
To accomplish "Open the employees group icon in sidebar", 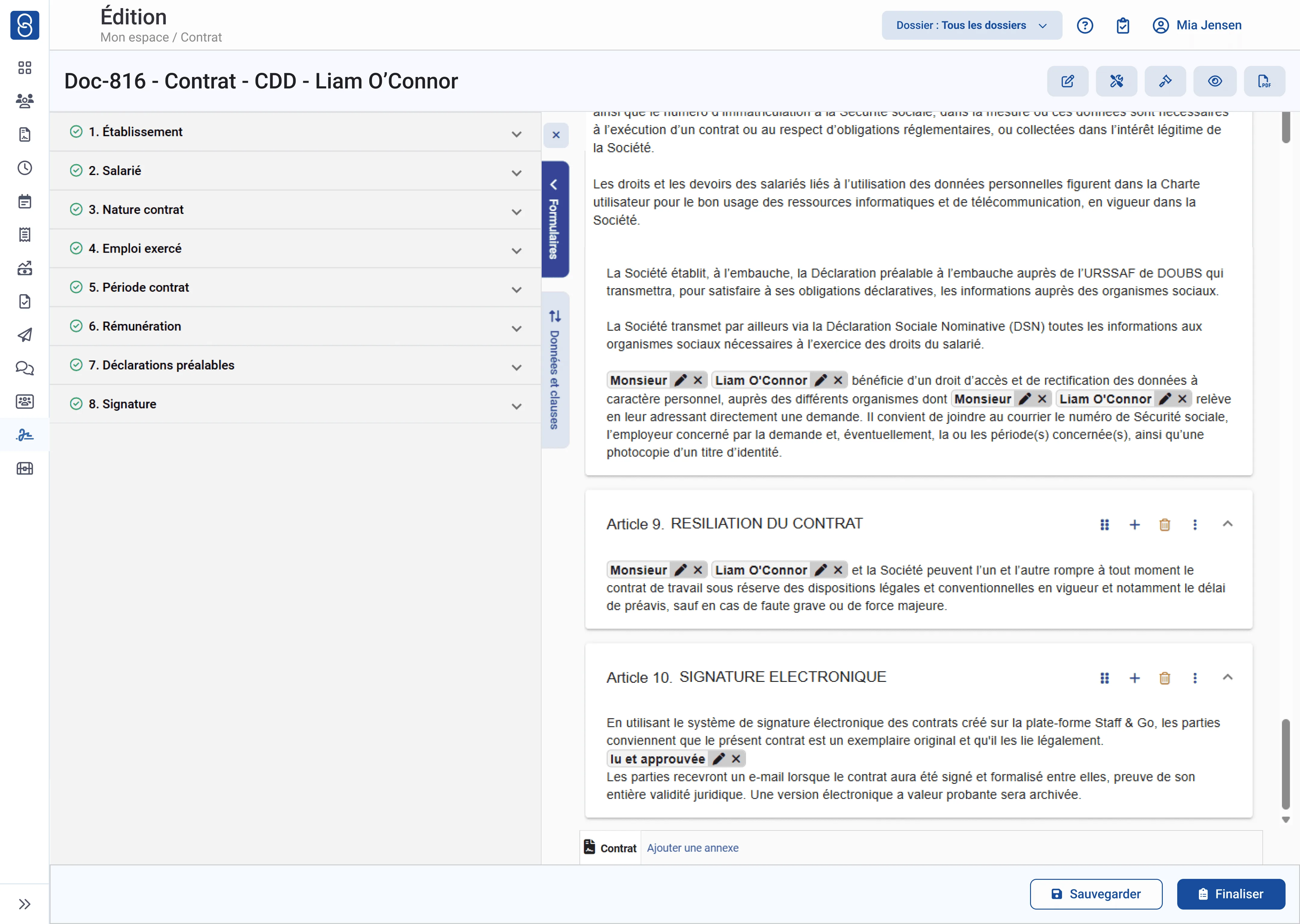I will click(24, 101).
